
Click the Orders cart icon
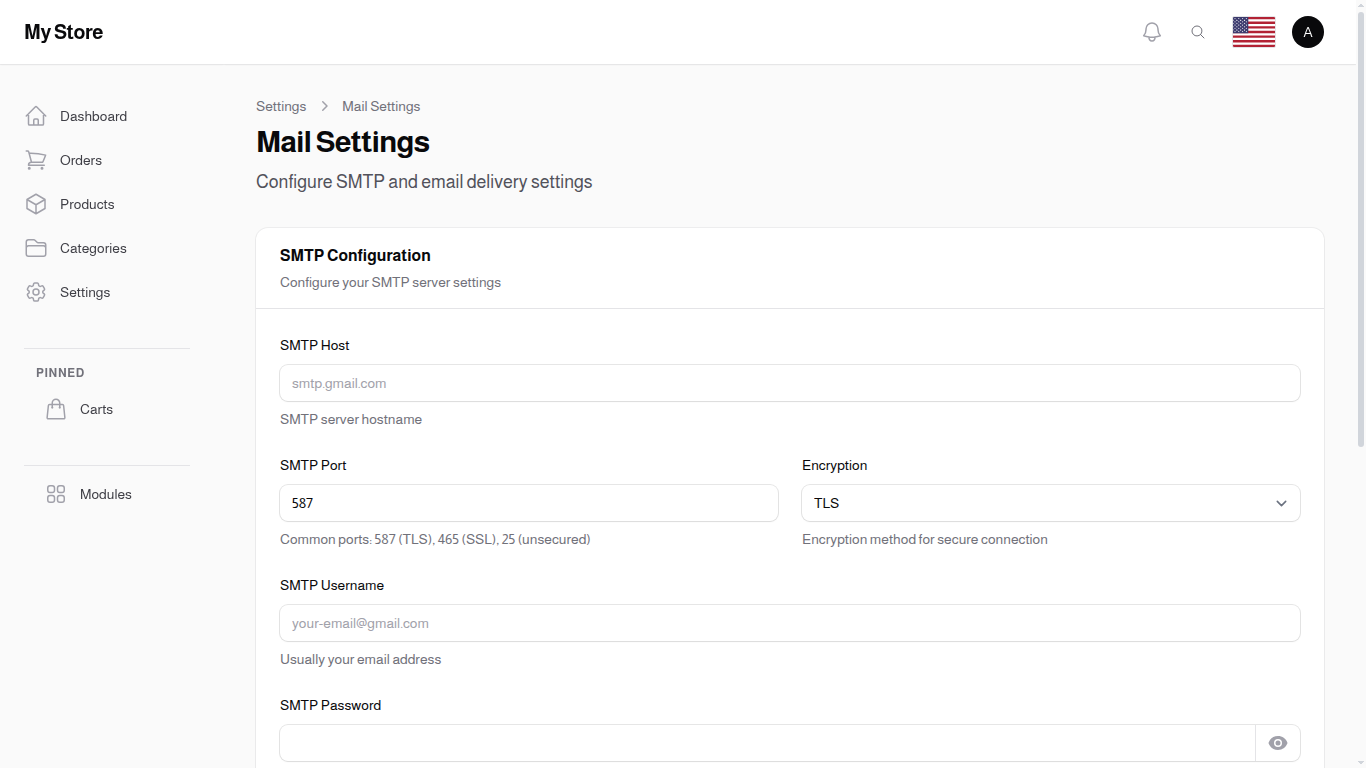coord(36,160)
